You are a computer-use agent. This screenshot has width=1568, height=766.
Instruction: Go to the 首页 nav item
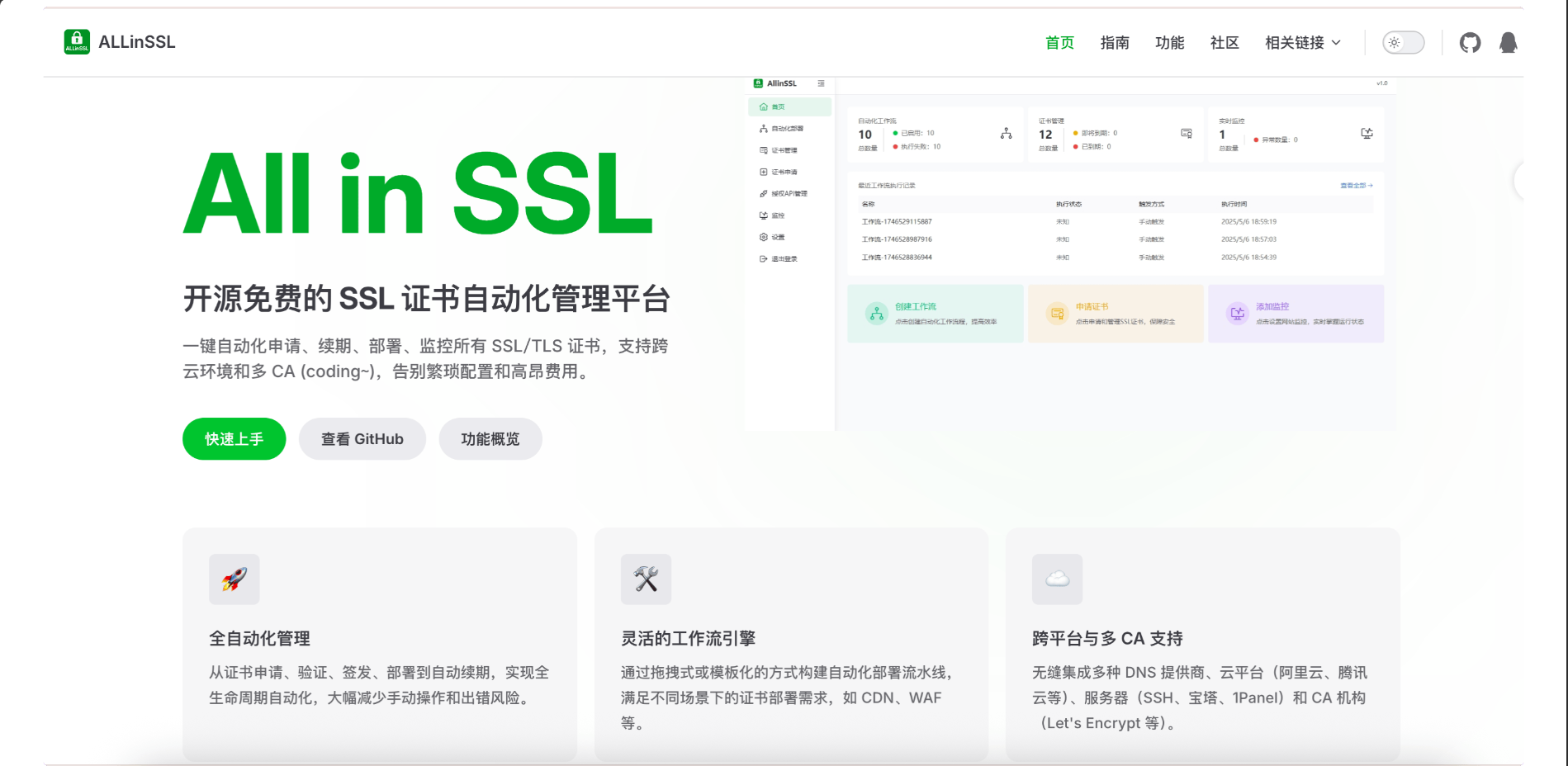click(x=1059, y=43)
